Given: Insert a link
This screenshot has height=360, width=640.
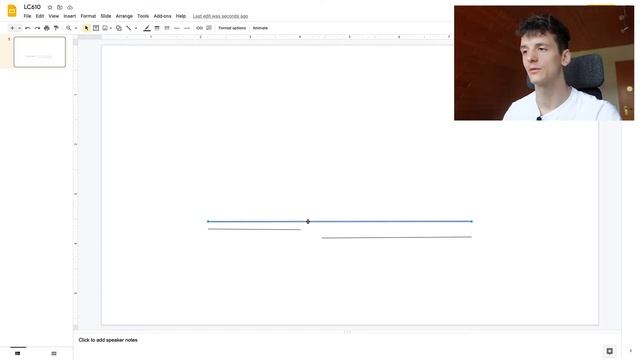Looking at the screenshot, I should coord(199,28).
